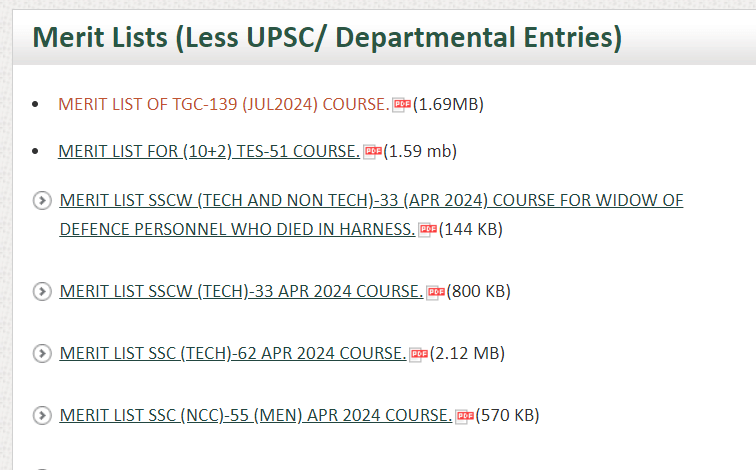Open SSCW (TECH AND NON TECH)-33 widow link
This screenshot has width=756, height=470.
coord(371,201)
